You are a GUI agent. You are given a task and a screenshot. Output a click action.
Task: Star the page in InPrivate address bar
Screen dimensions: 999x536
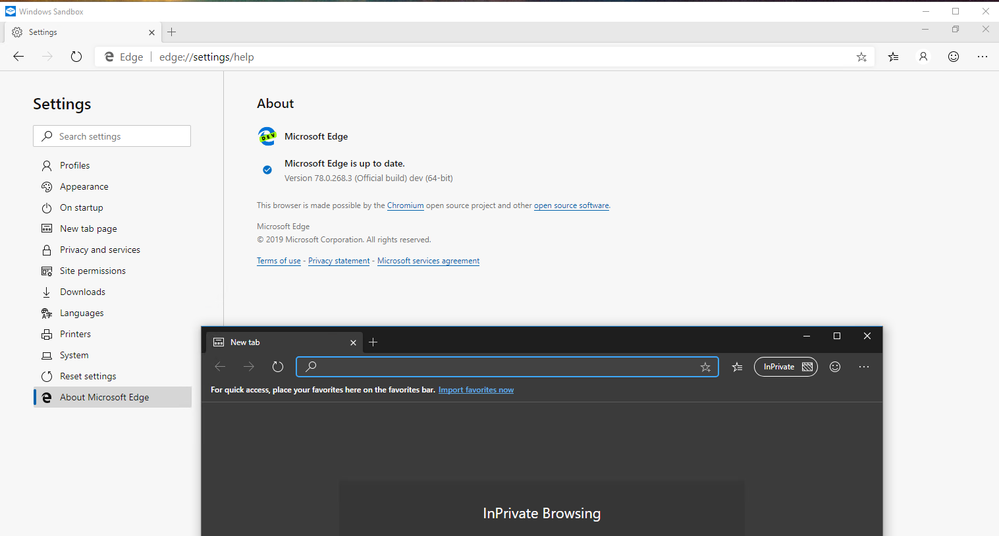705,367
